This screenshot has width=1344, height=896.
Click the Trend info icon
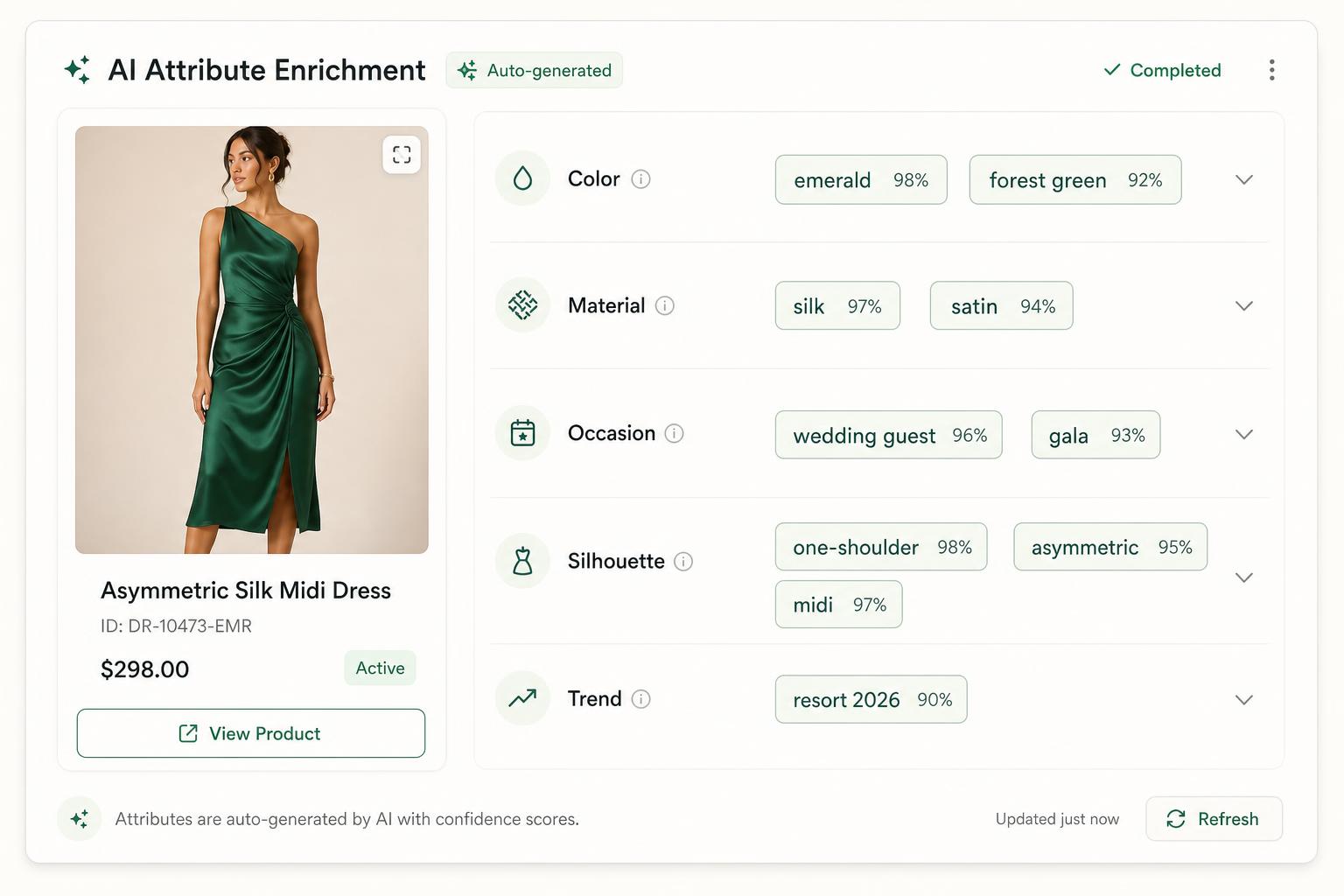pyautogui.click(x=640, y=699)
